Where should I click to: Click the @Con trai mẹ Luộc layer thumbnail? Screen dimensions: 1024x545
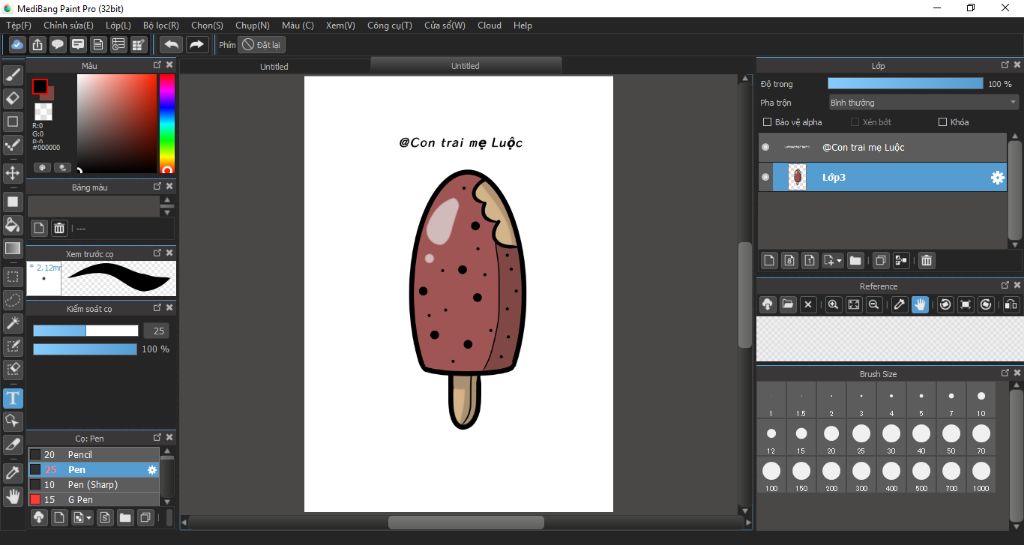[x=797, y=148]
